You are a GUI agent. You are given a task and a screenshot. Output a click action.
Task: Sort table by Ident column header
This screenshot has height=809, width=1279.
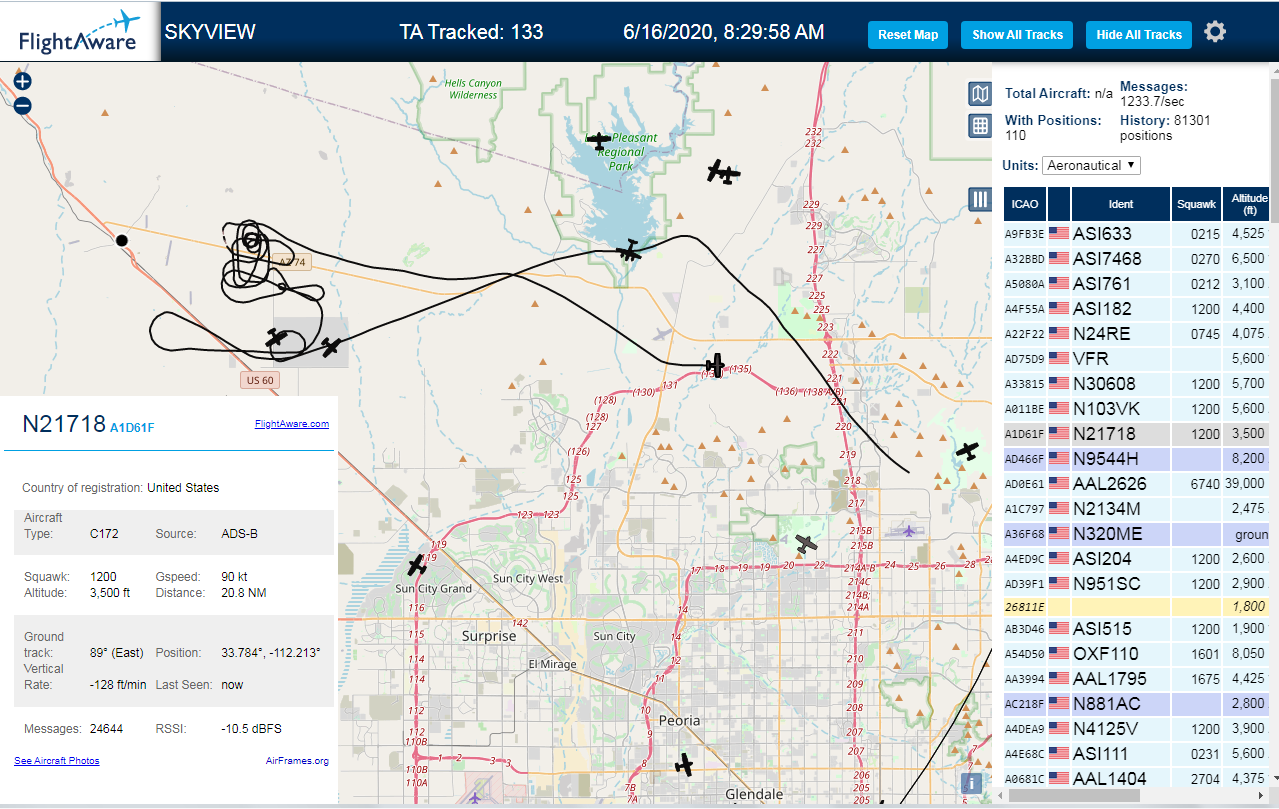(1121, 204)
